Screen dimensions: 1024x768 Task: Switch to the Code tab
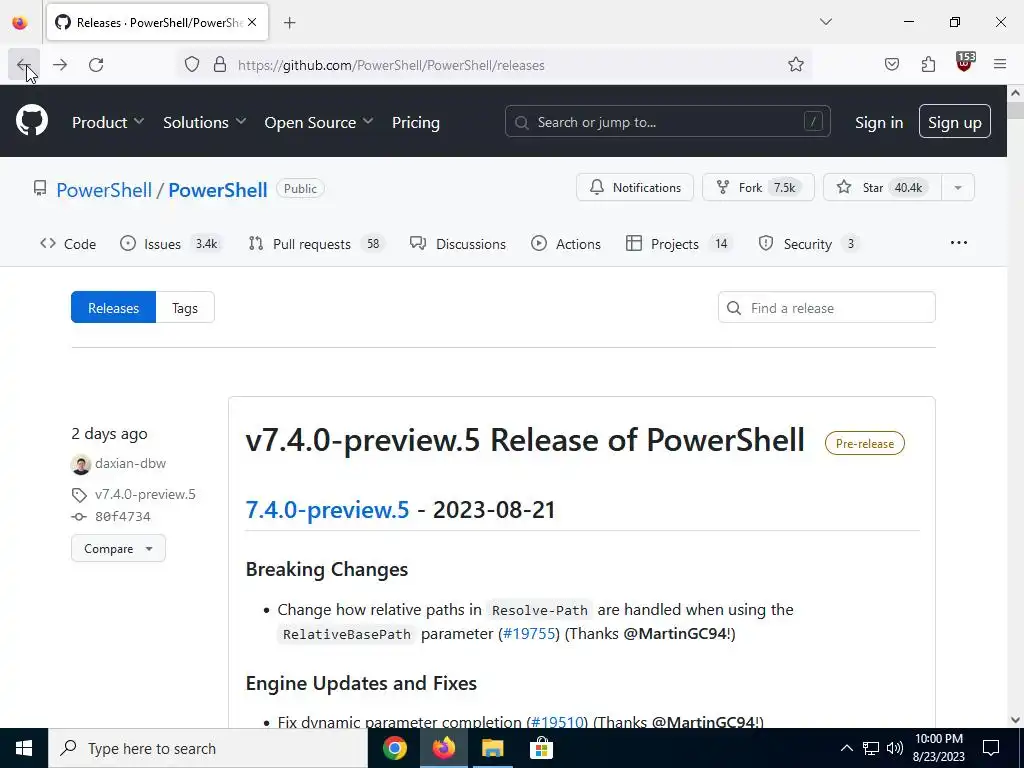68,244
